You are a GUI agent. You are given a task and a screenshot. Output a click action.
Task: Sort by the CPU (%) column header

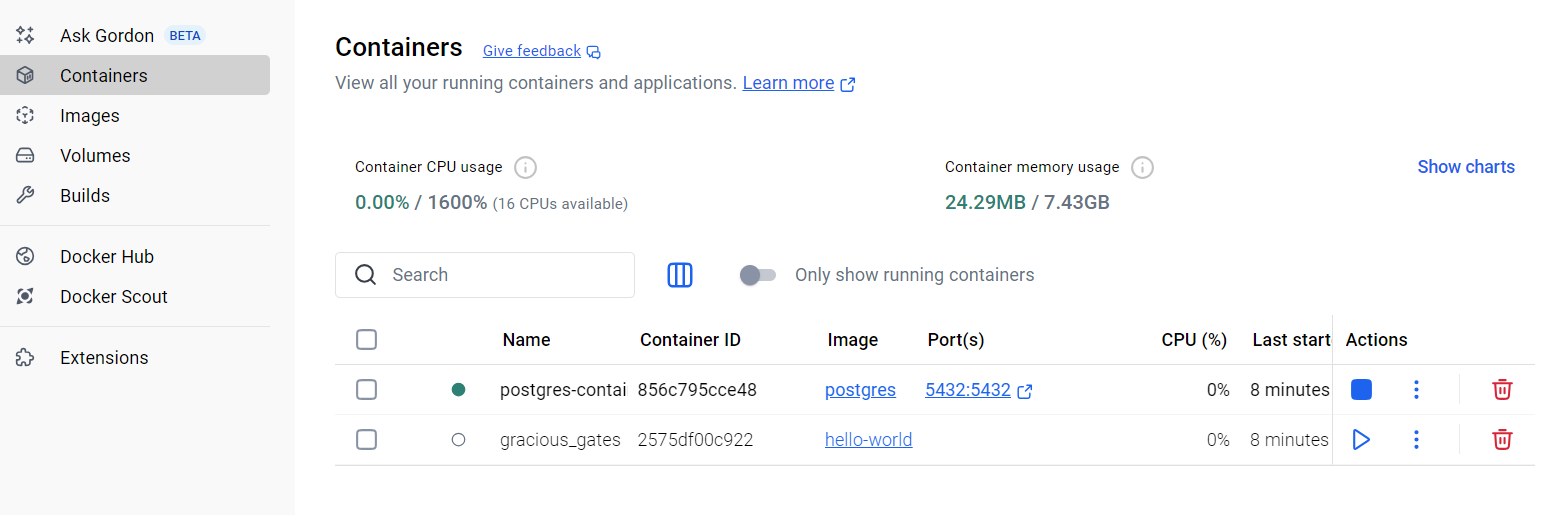1194,340
